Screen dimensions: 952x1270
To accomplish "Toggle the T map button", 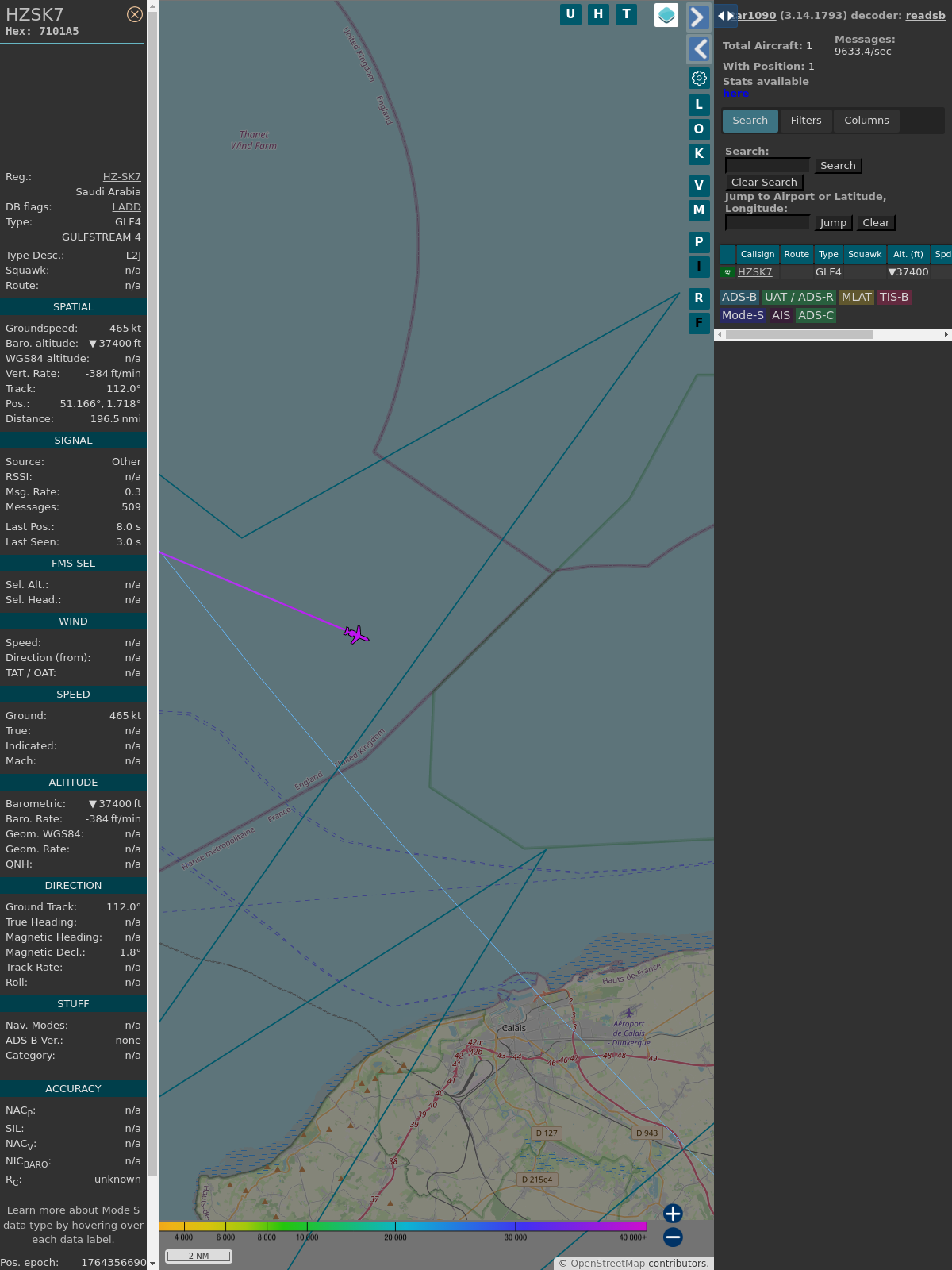I will pyautogui.click(x=626, y=14).
